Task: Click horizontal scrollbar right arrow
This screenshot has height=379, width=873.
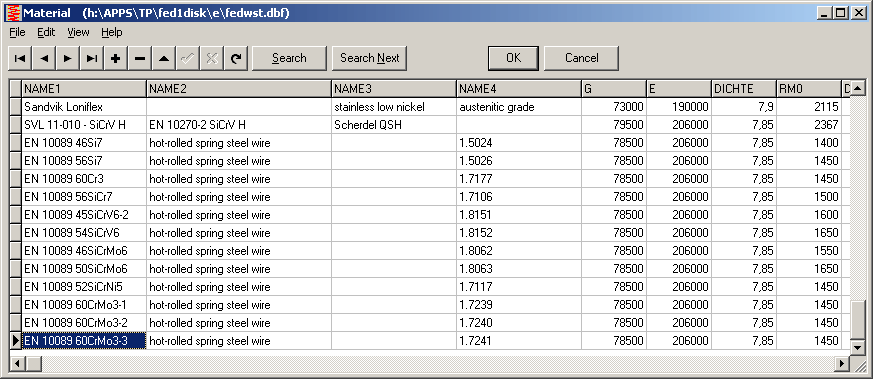Action: [x=843, y=363]
